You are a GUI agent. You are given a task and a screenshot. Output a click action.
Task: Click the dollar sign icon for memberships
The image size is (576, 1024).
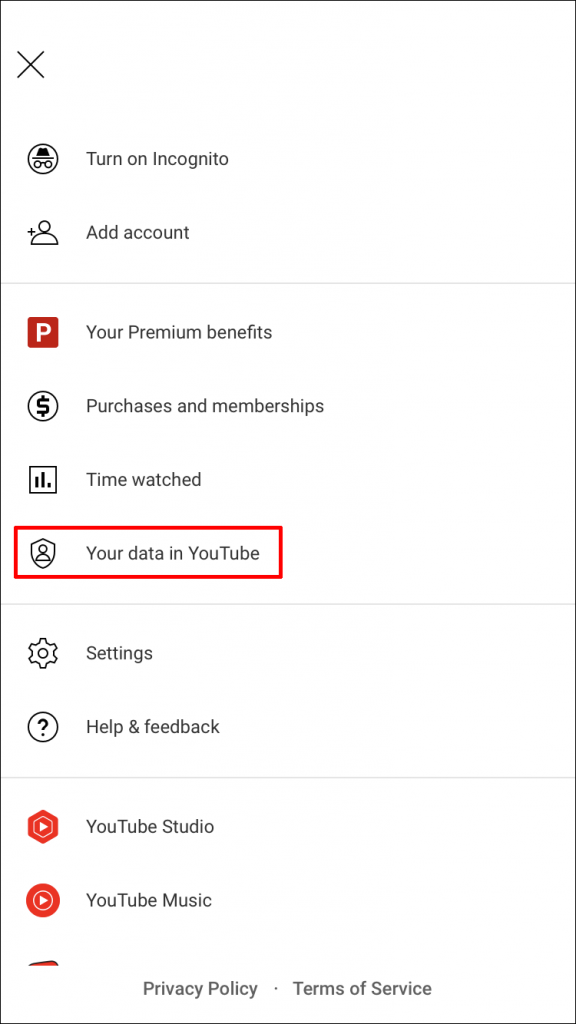point(43,406)
